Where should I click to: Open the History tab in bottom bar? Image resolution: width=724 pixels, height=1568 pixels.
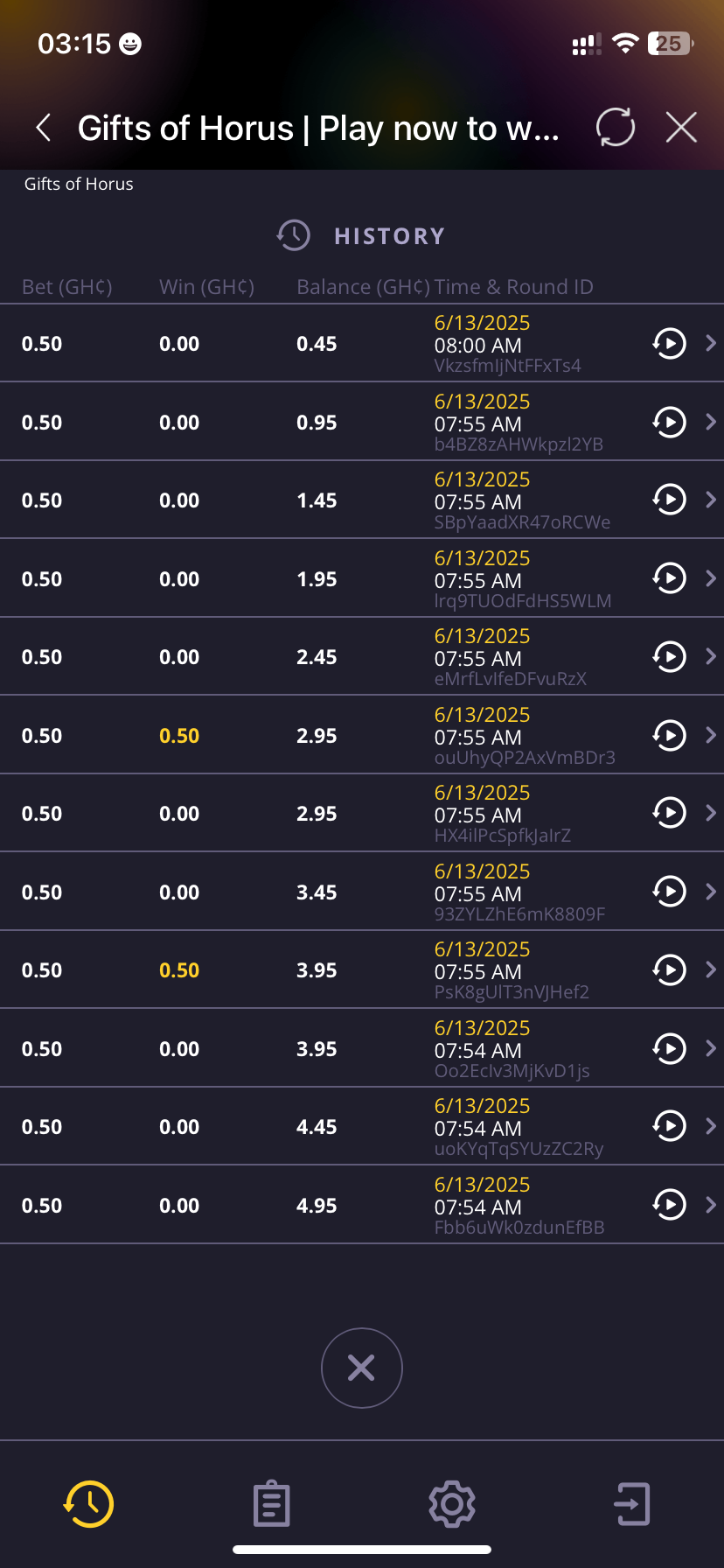(88, 1504)
